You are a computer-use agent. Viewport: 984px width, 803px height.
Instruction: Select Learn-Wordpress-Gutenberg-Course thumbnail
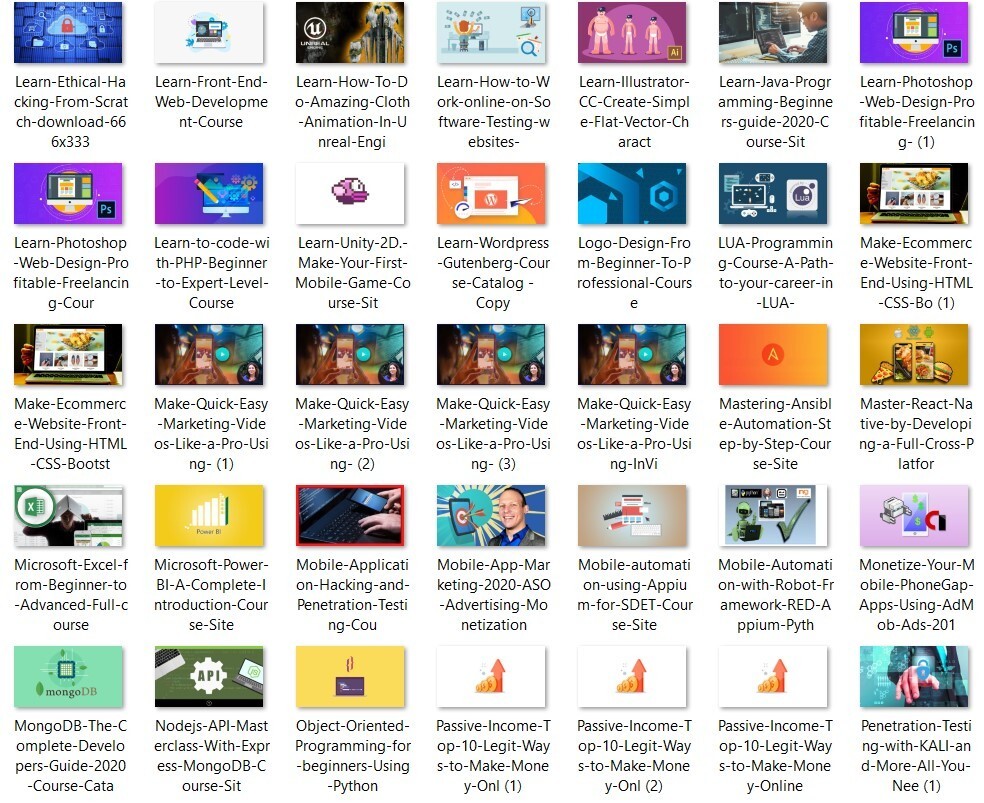491,193
